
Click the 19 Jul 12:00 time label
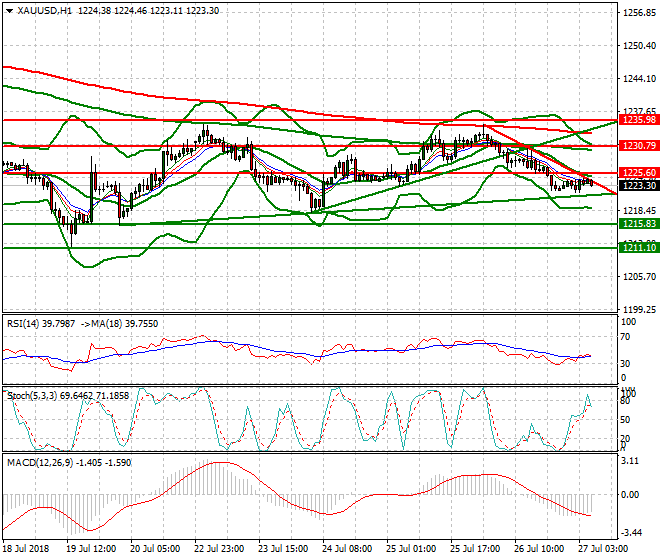tap(90, 549)
